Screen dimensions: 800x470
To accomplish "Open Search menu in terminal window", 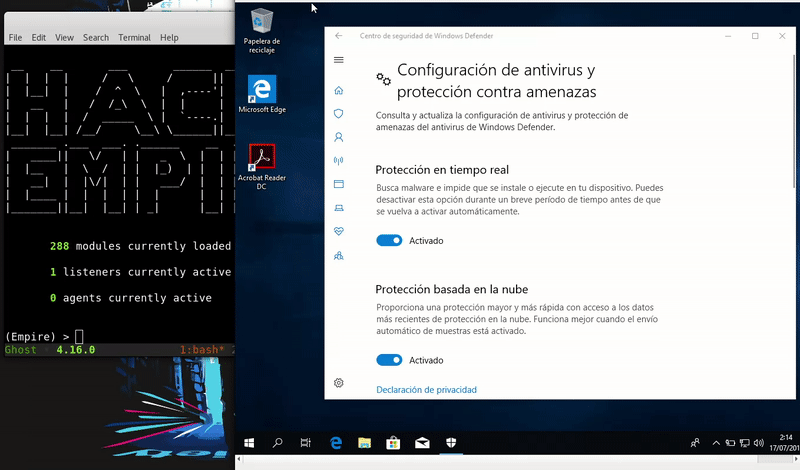I will (96, 37).
